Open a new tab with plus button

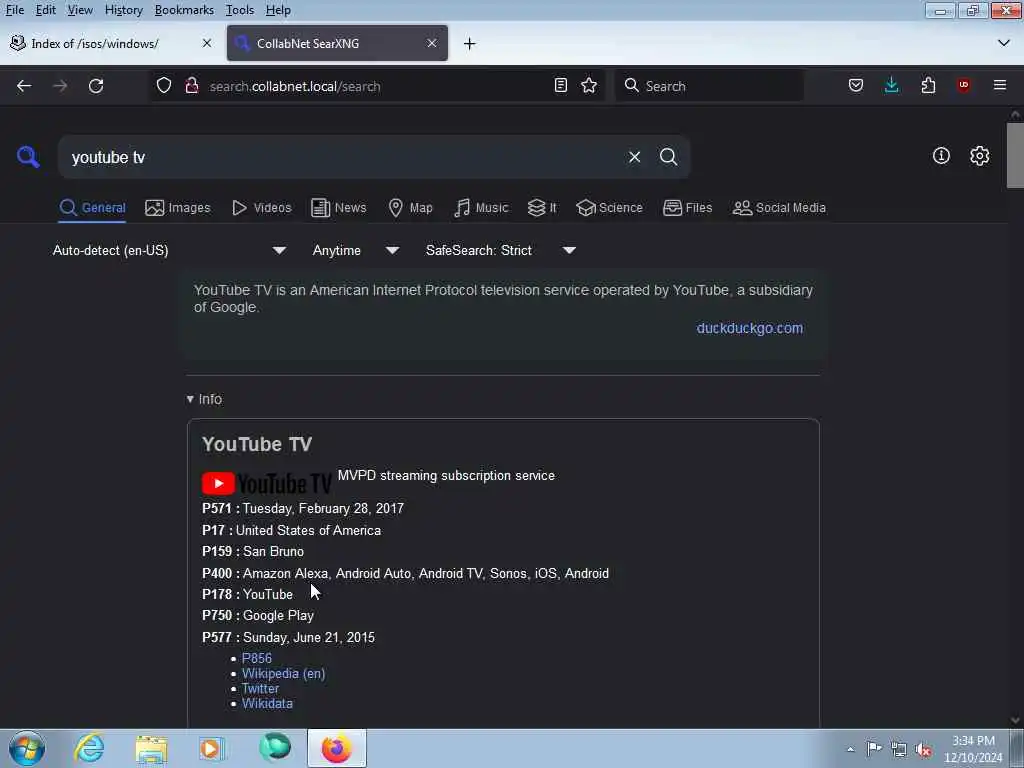point(470,44)
